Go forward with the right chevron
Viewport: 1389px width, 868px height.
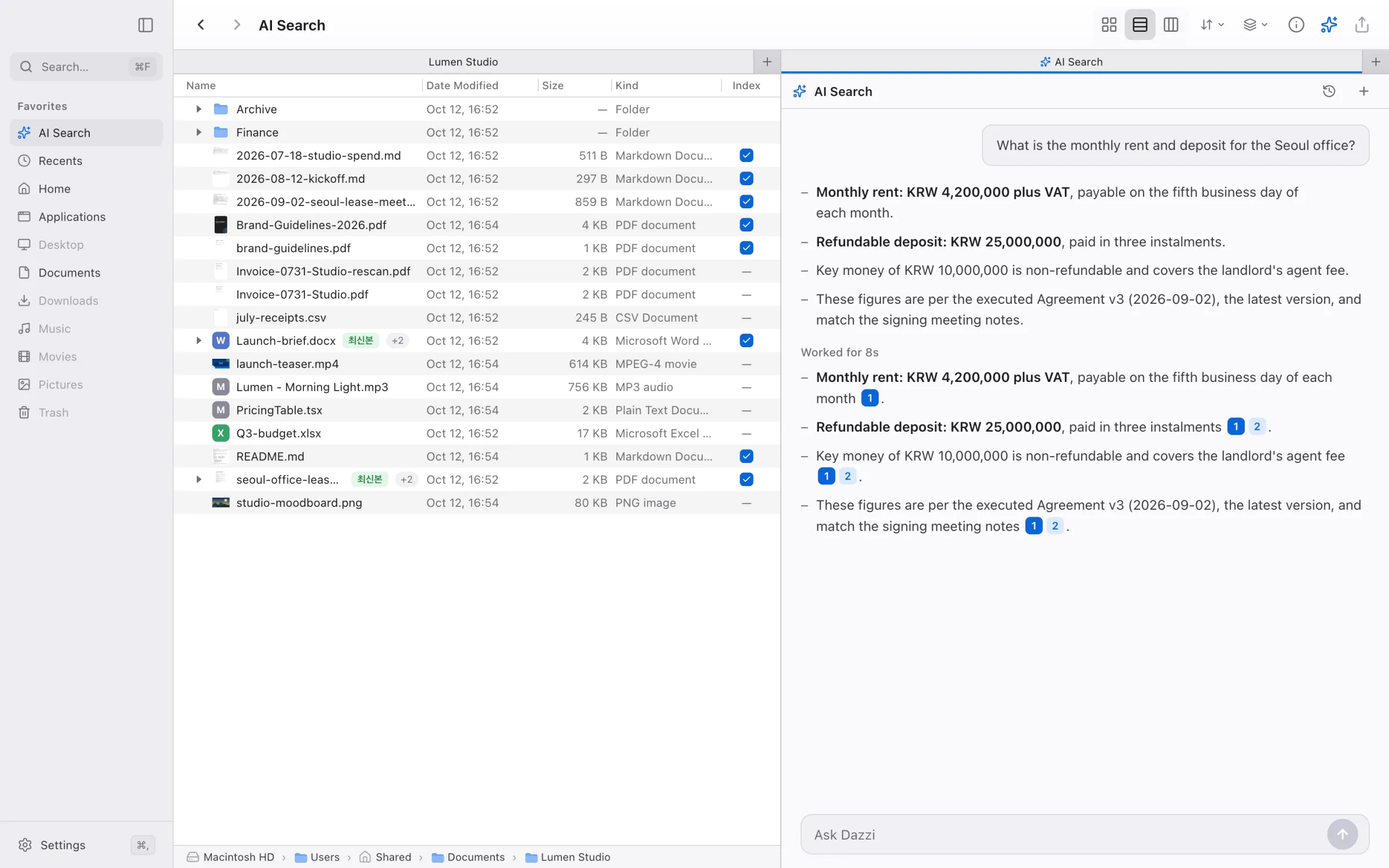coord(236,25)
